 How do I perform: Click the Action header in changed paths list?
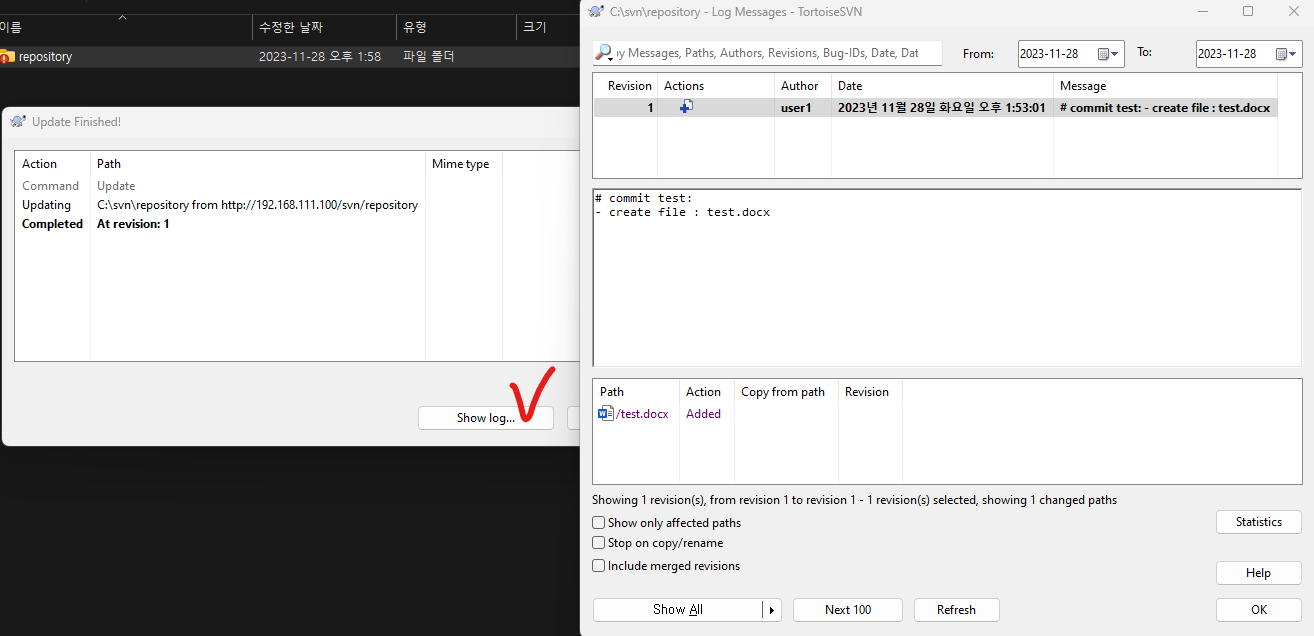point(707,392)
